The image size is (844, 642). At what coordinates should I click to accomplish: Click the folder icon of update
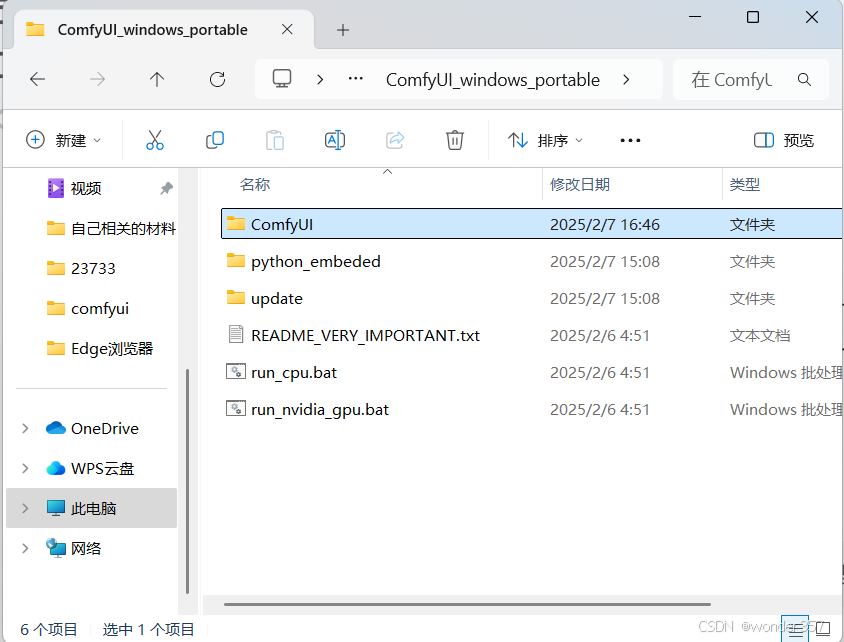coord(235,298)
